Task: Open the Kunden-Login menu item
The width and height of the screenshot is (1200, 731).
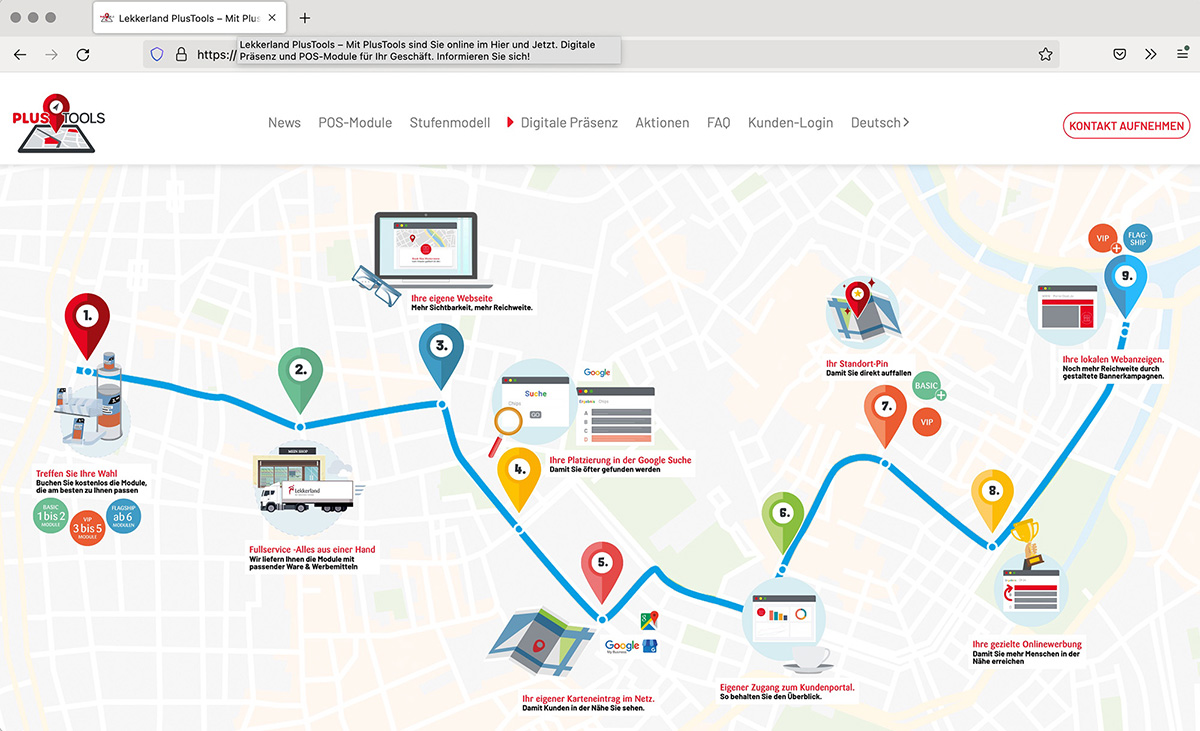Action: (x=790, y=123)
